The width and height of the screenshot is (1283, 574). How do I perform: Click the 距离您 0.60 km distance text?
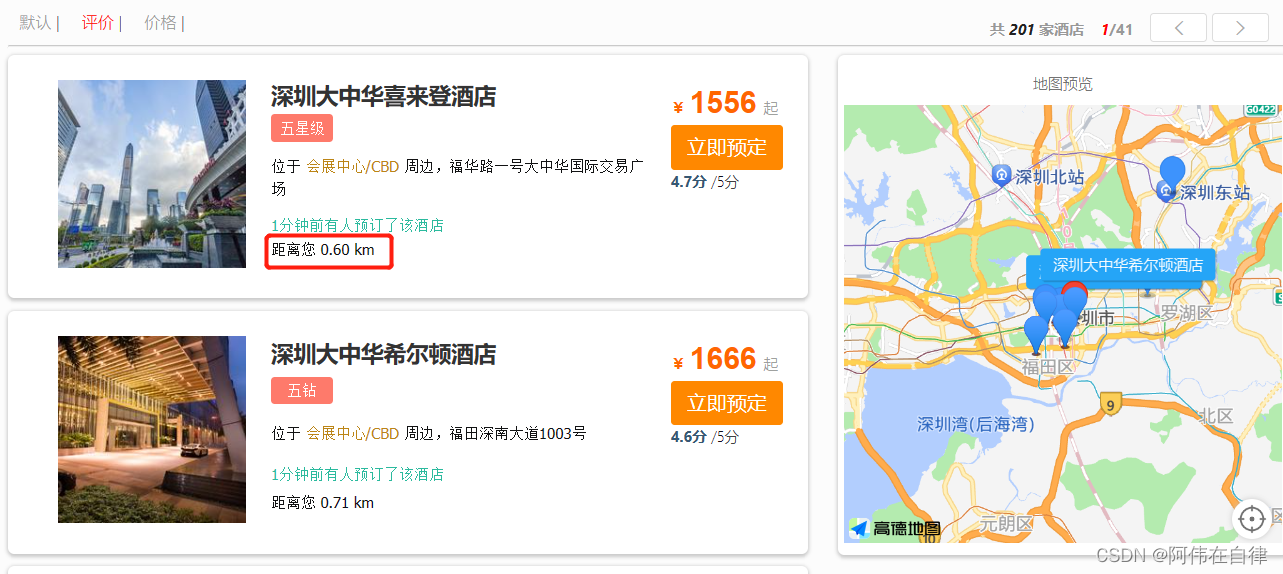coord(323,250)
